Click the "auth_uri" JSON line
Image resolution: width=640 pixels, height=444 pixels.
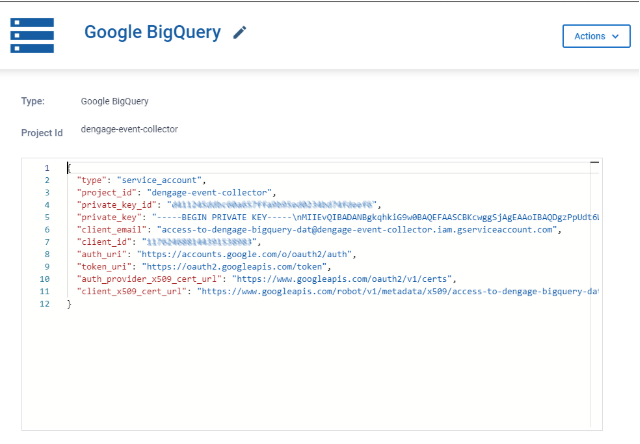coord(216,254)
